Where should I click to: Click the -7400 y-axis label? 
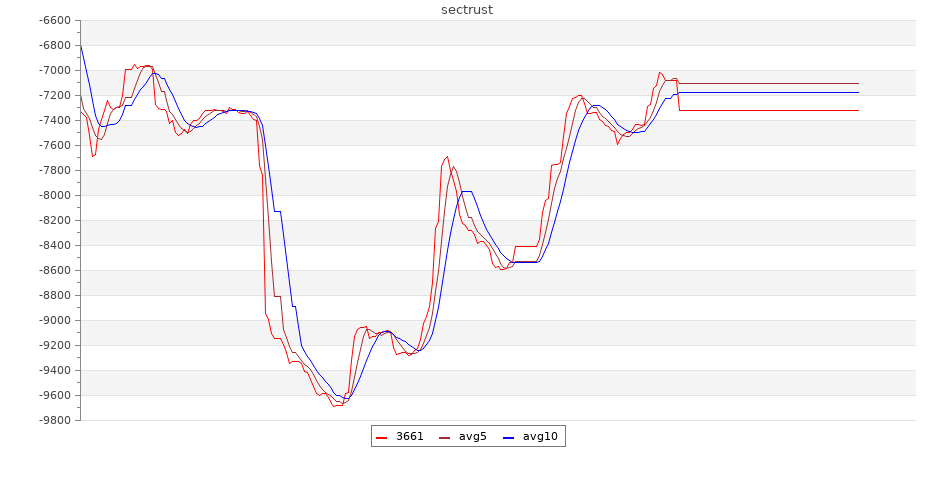click(x=52, y=120)
